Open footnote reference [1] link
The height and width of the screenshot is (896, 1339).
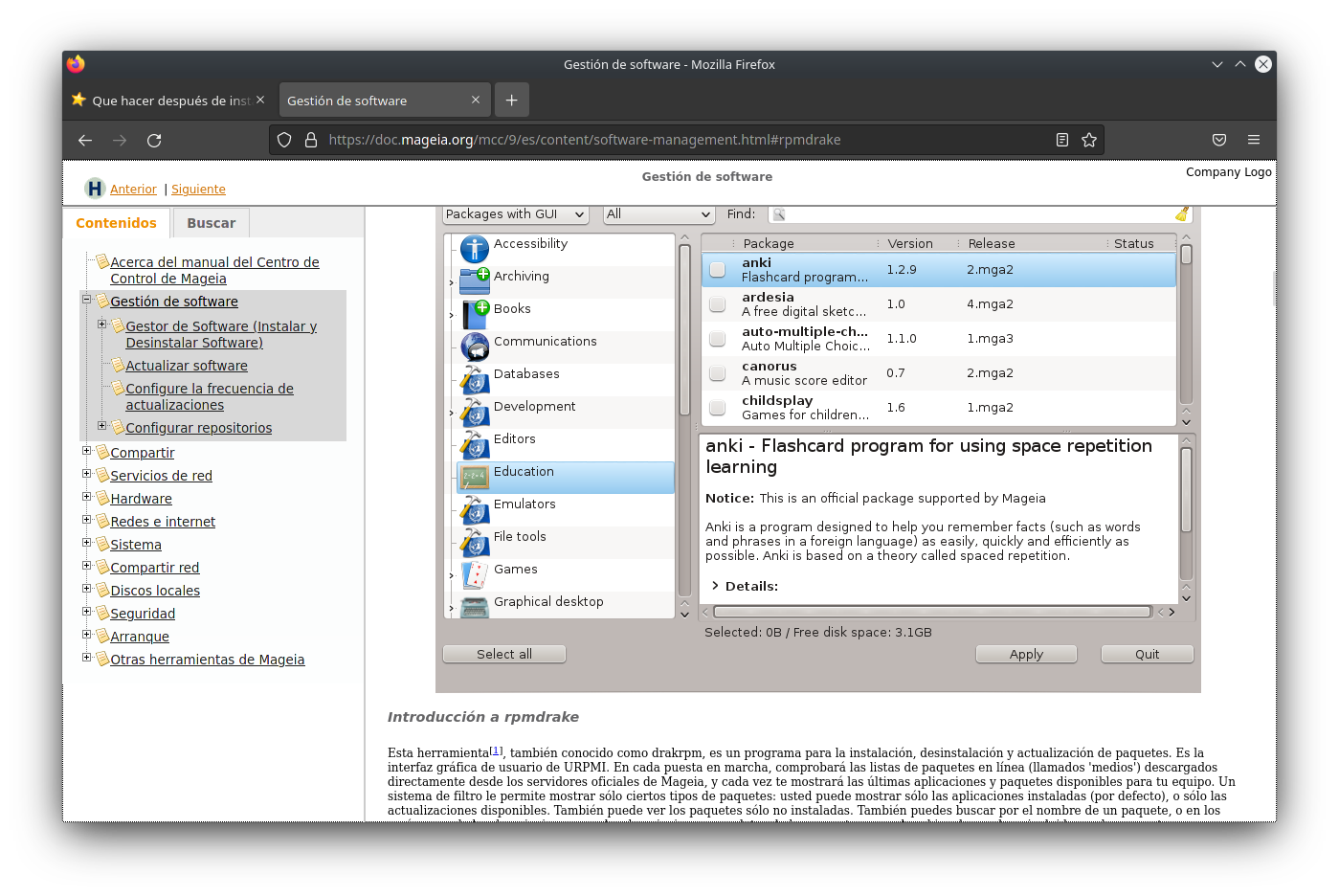[496, 750]
